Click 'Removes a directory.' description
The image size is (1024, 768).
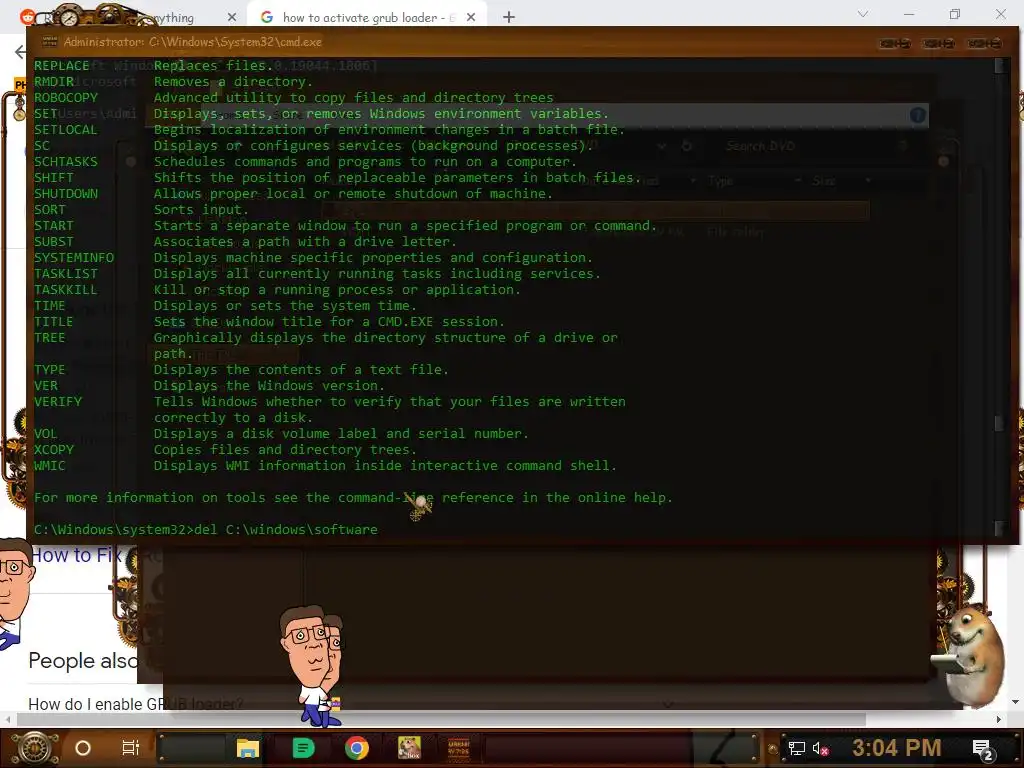pos(233,82)
